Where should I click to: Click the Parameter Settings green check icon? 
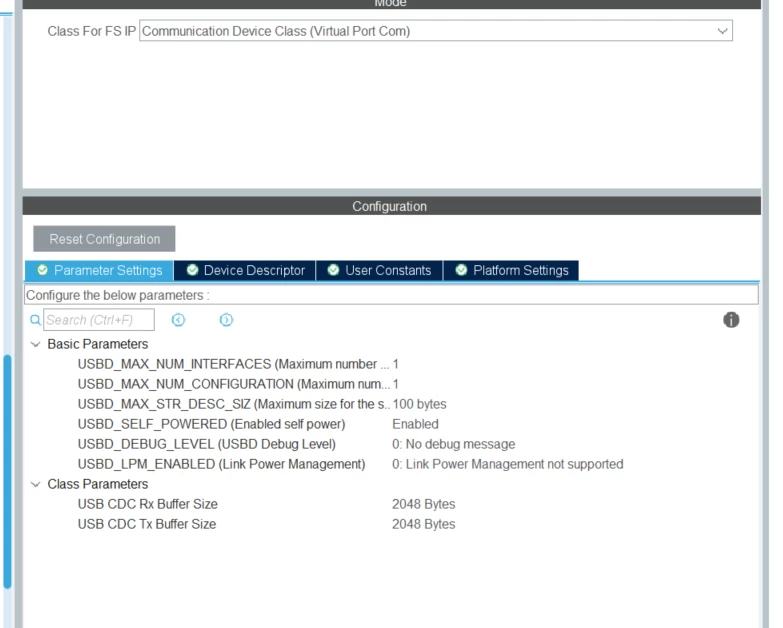pos(42,270)
